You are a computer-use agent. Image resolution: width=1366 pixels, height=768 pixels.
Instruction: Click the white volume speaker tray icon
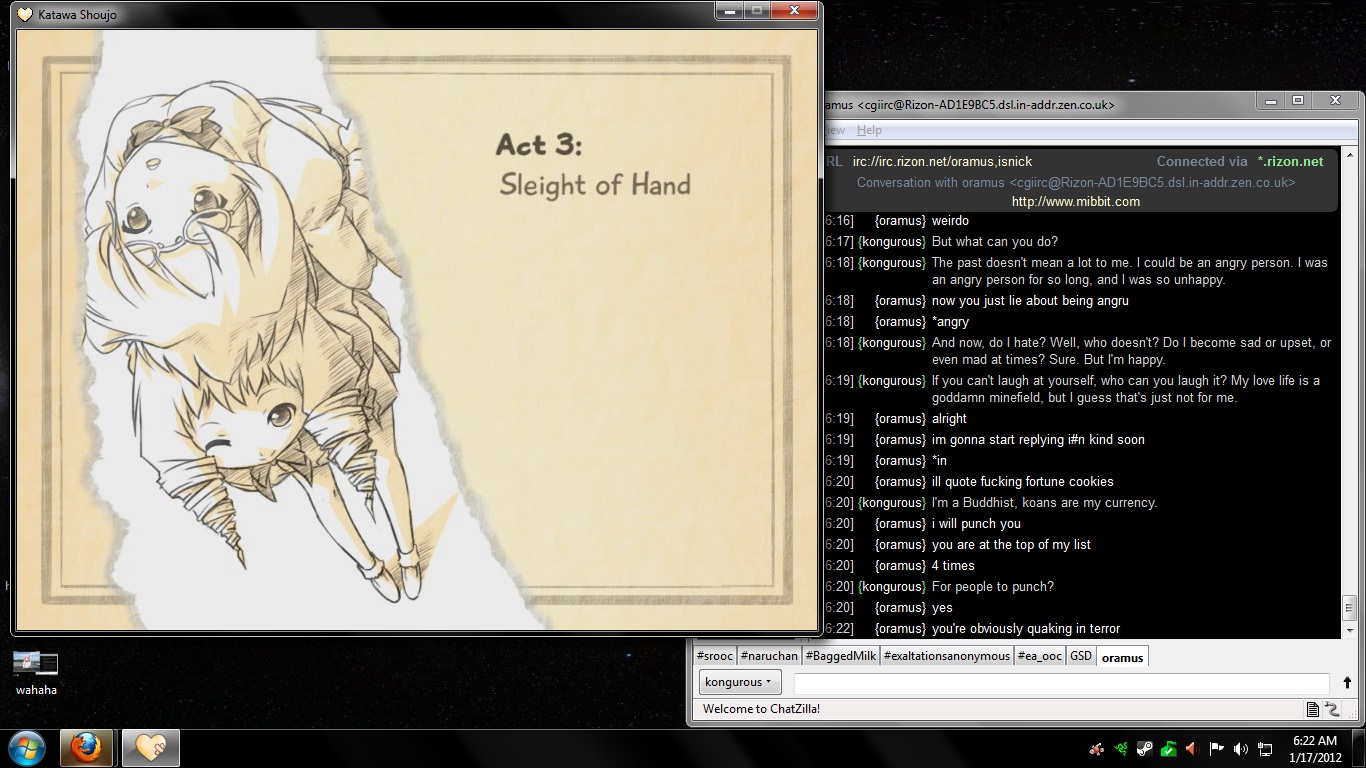[1240, 749]
